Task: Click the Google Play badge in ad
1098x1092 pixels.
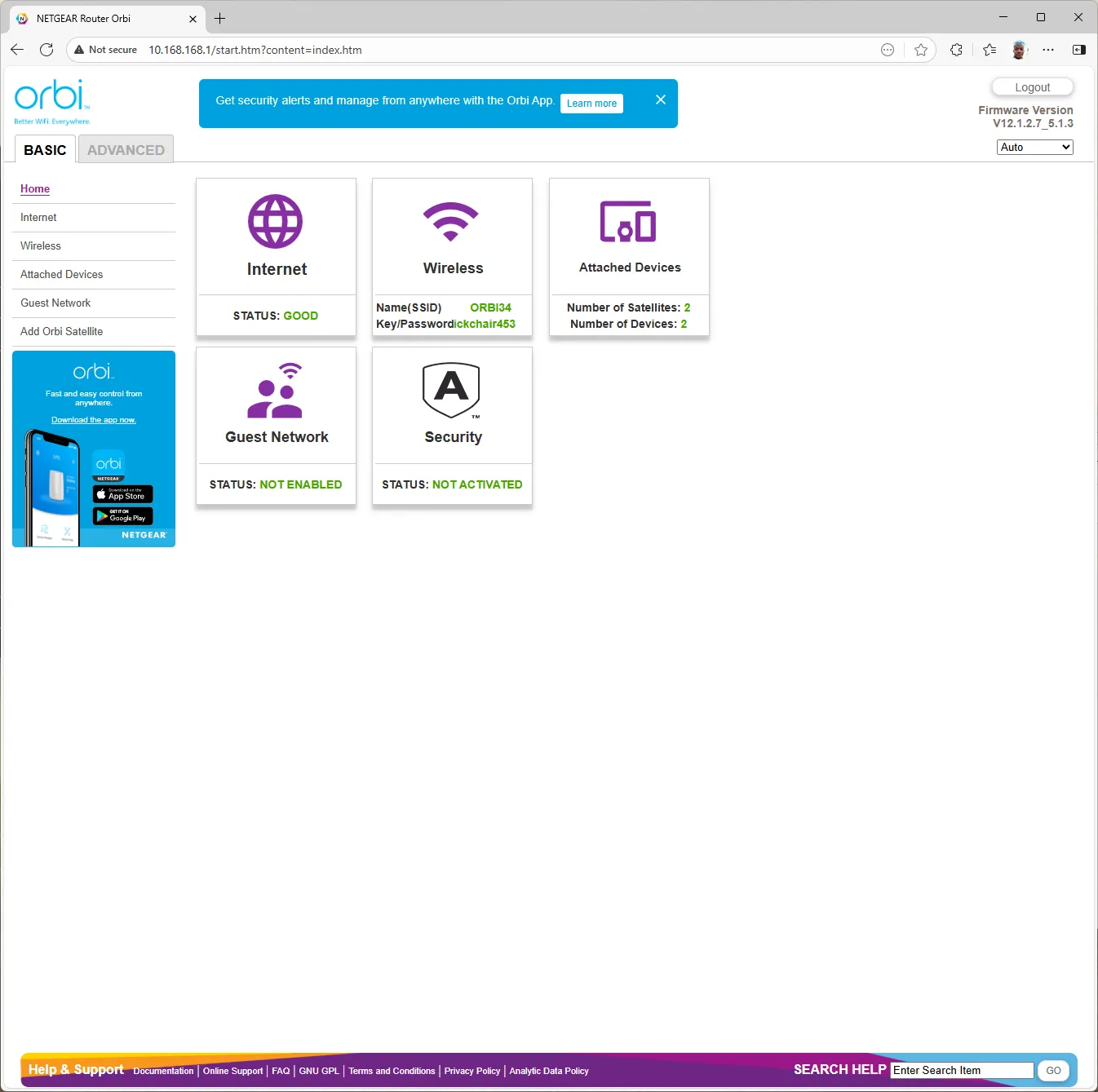Action: tap(122, 516)
